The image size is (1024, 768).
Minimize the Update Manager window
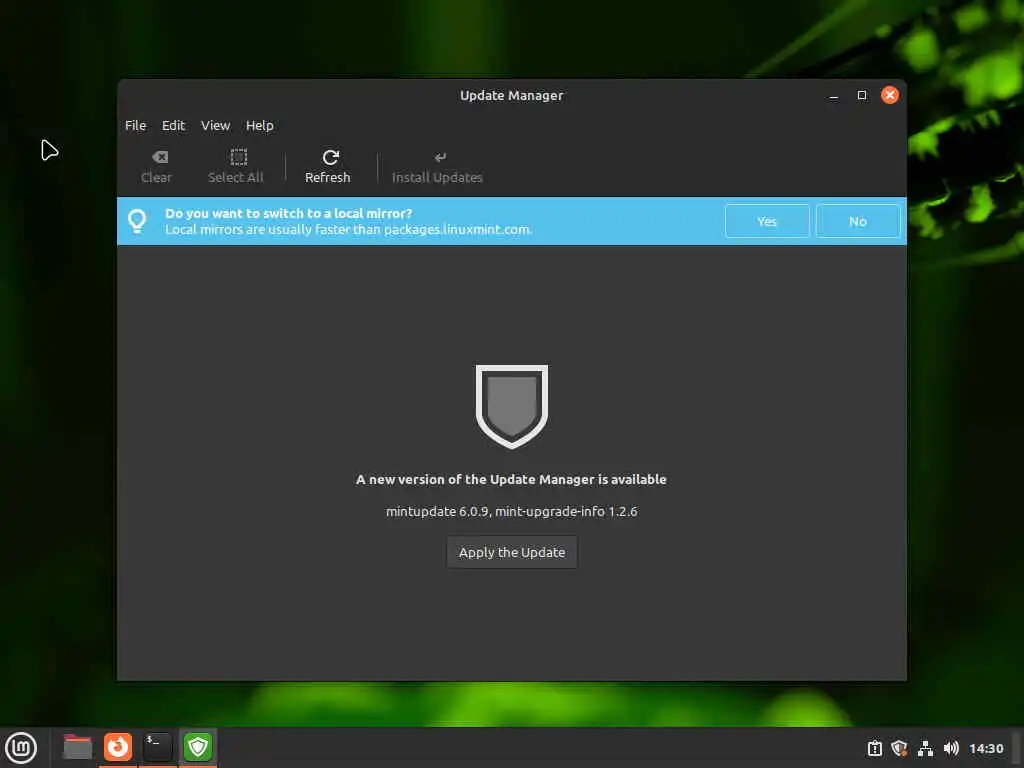pyautogui.click(x=833, y=95)
